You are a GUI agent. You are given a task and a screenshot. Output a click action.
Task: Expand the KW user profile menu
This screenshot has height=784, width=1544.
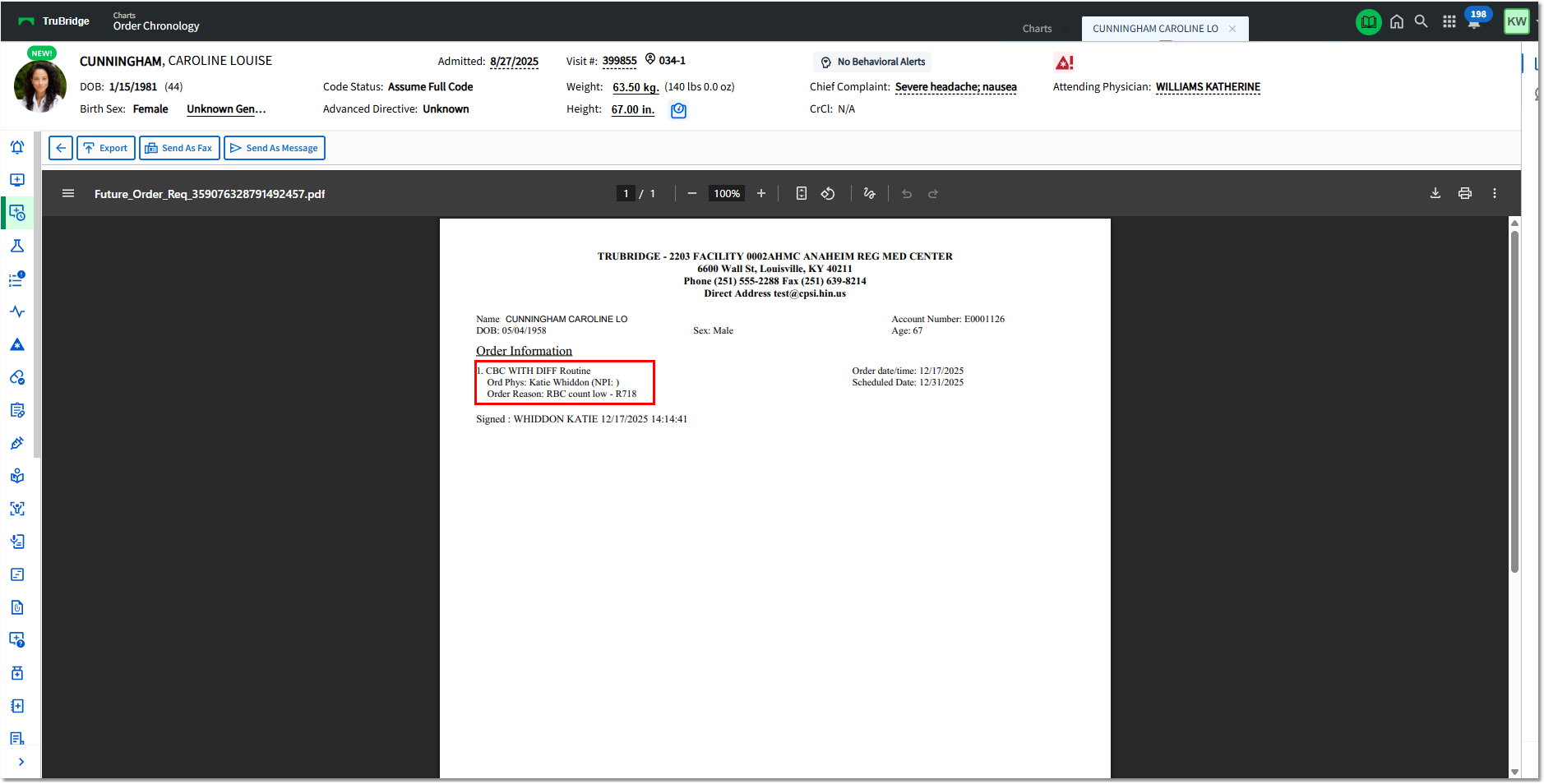[1516, 21]
